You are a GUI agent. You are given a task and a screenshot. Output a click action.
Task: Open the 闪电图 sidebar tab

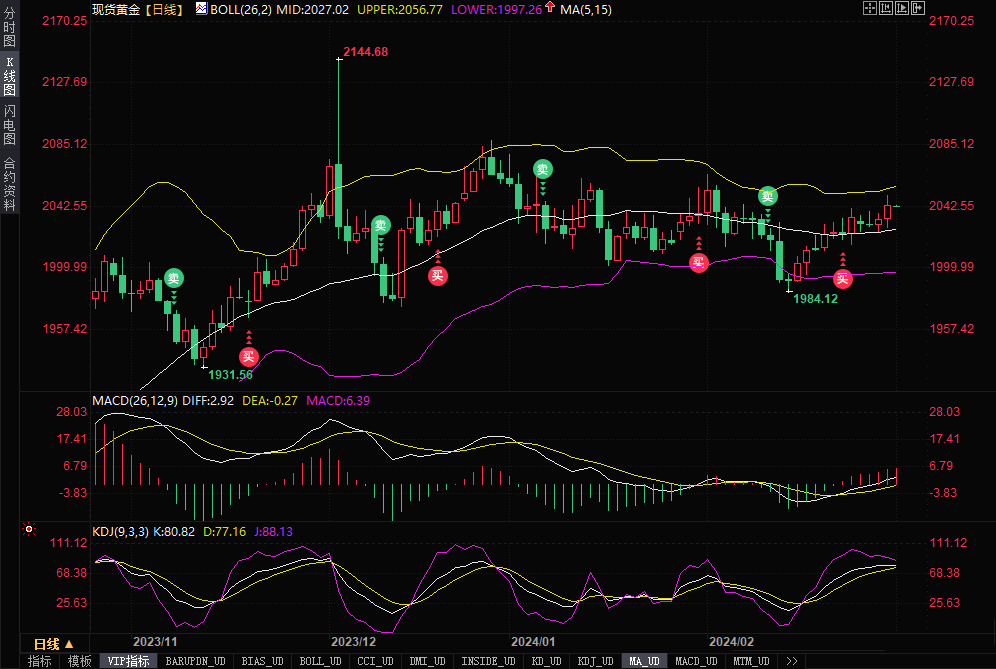click(9, 125)
